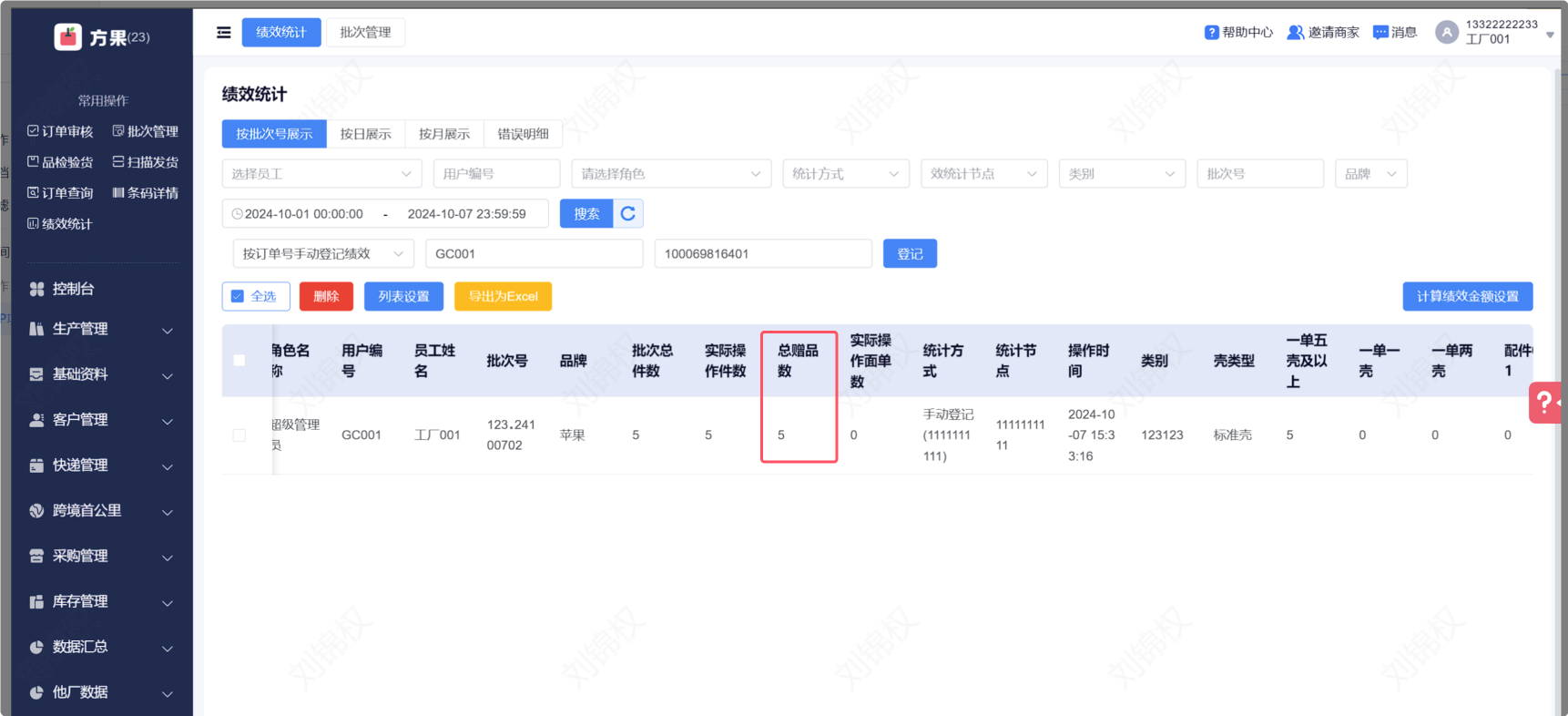Expand the 生产管理 sidebar menu

pos(100,329)
